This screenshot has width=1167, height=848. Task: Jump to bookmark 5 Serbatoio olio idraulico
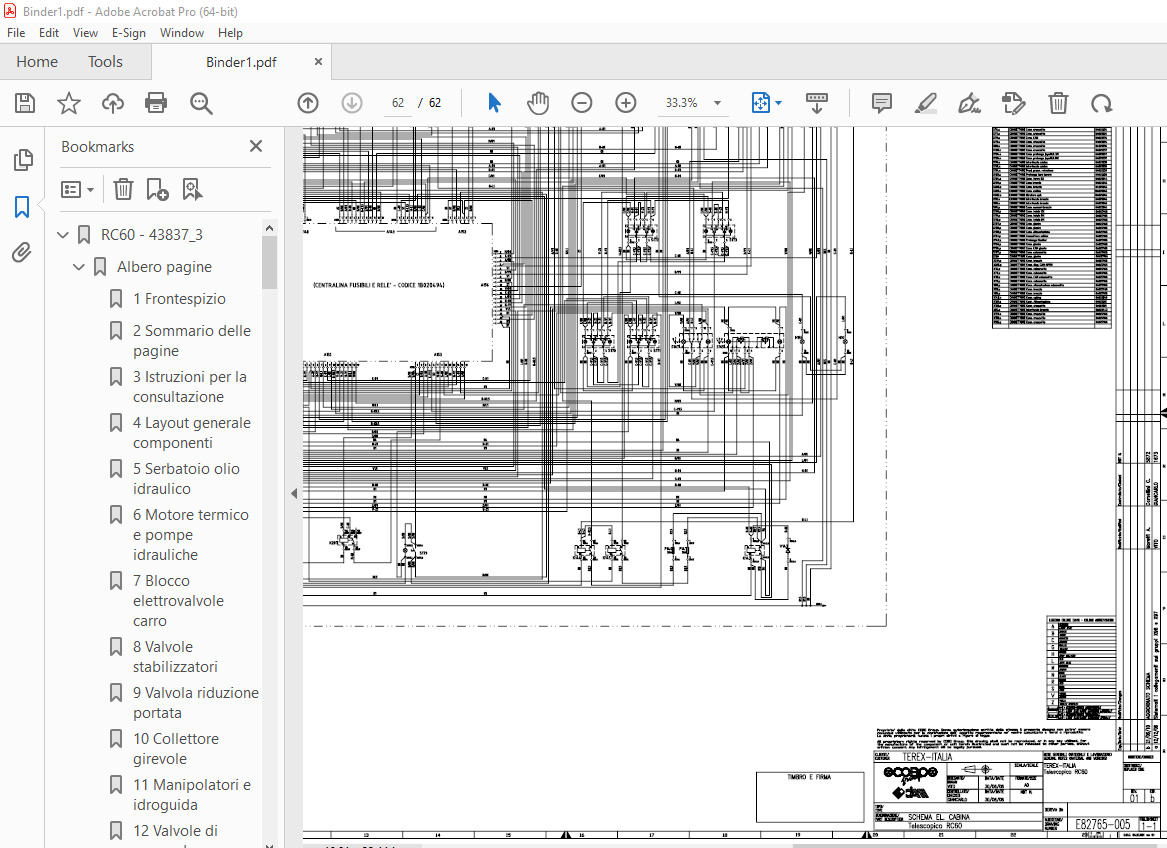186,479
